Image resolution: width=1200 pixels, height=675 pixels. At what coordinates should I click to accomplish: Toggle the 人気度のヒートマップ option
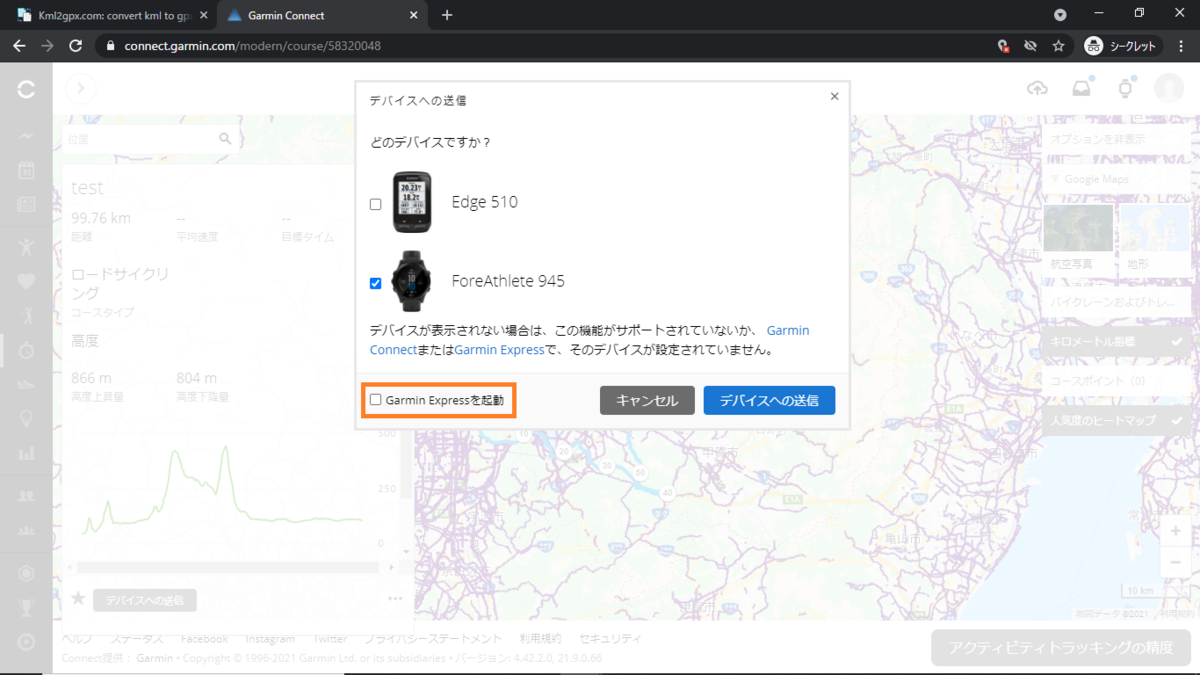1117,420
